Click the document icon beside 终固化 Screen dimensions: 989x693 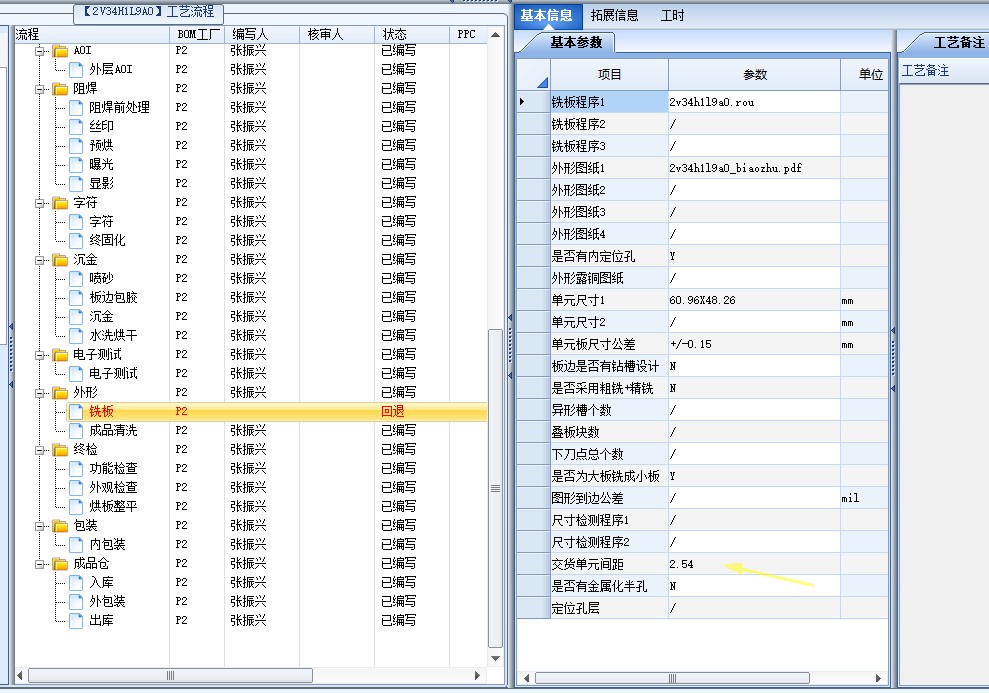tap(76, 240)
